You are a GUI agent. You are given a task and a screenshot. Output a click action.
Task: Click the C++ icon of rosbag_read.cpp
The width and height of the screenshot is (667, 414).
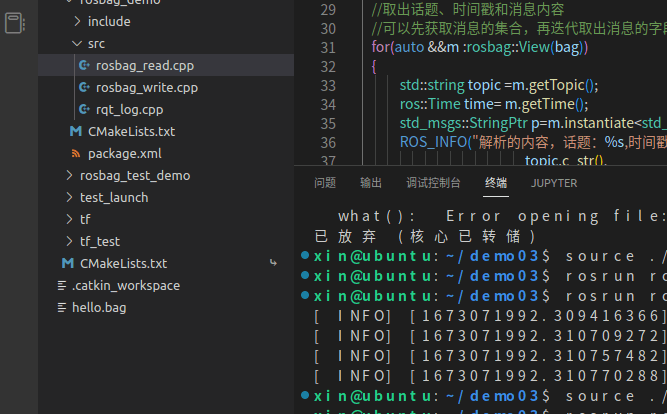84,65
